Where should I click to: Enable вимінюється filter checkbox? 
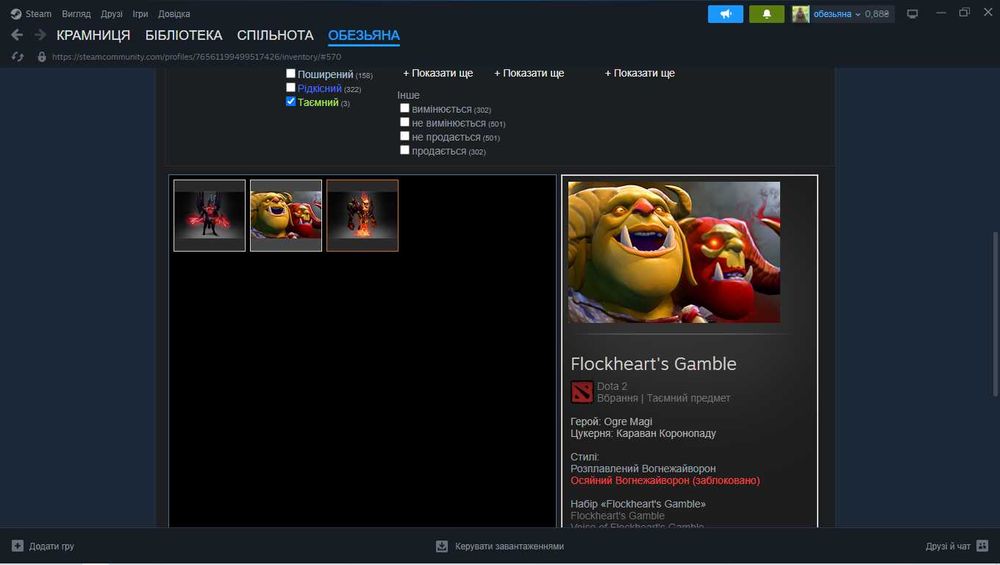(x=404, y=108)
